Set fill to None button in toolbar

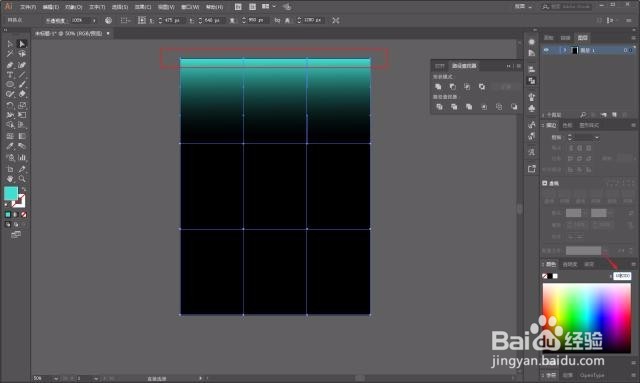[x=24, y=214]
